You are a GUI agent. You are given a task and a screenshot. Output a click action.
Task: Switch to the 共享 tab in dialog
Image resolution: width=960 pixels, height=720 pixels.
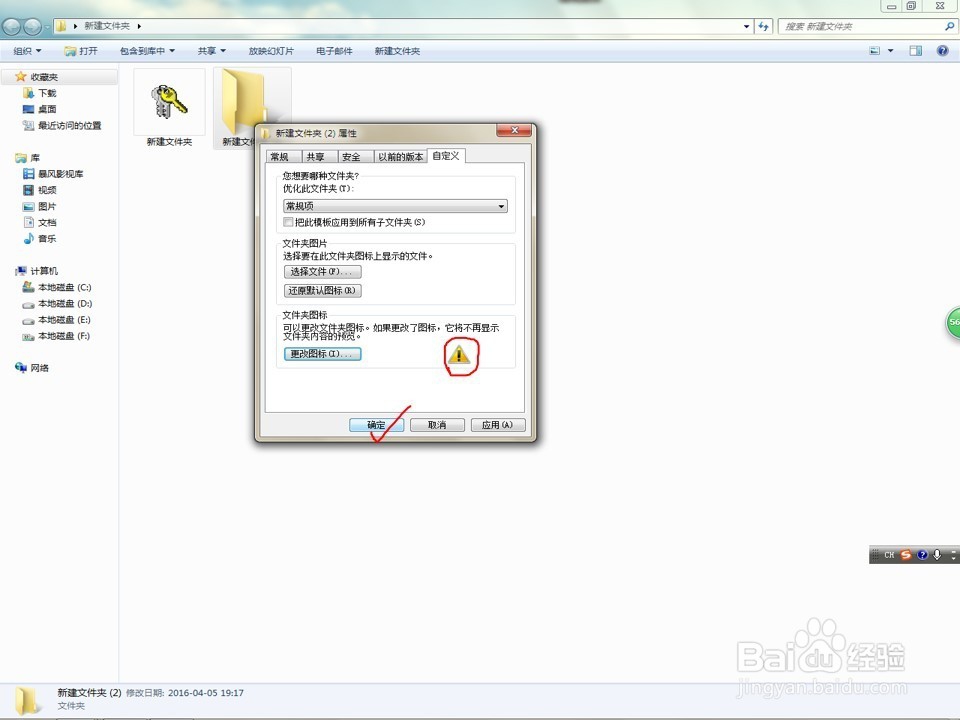coord(315,157)
